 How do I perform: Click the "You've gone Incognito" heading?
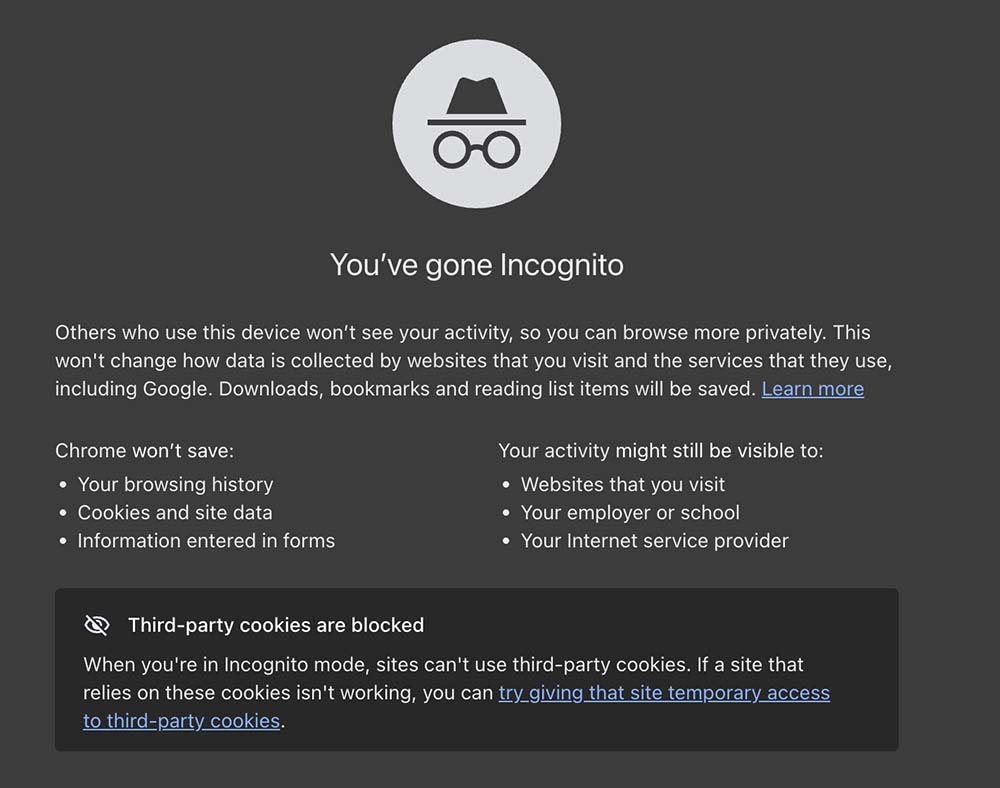[x=476, y=265]
